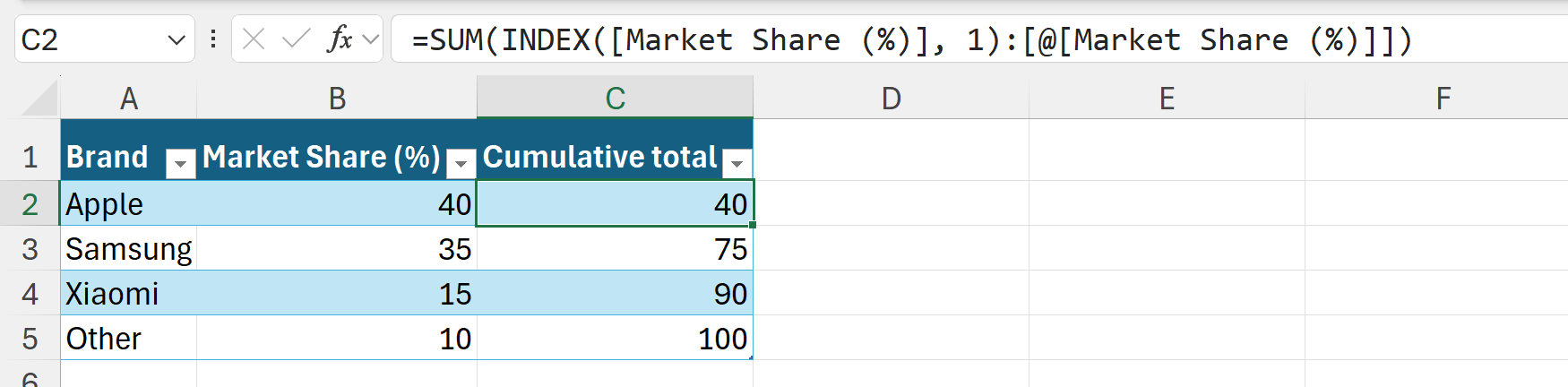The height and width of the screenshot is (387, 1568).
Task: Click the Insert Function fx icon
Action: pyautogui.click(x=340, y=39)
